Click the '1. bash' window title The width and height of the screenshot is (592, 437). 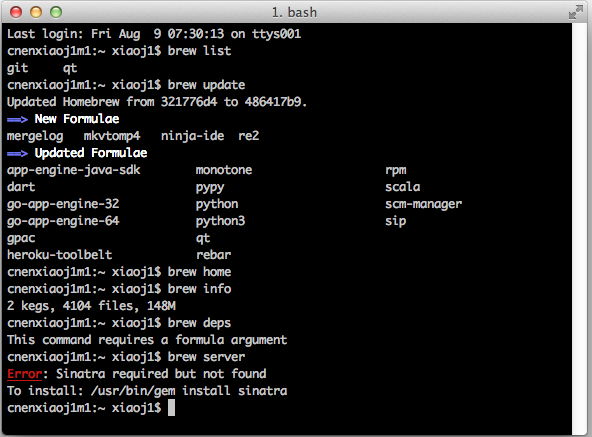click(294, 12)
